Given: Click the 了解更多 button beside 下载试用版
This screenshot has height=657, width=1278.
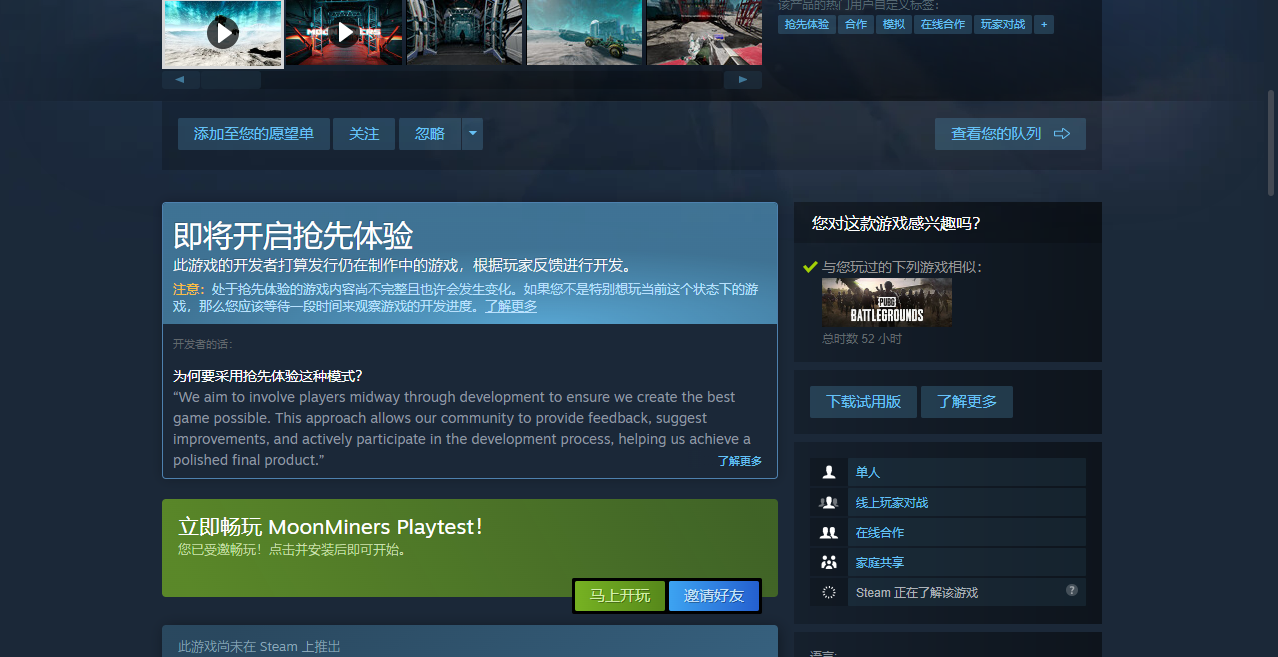Looking at the screenshot, I should tap(967, 402).
